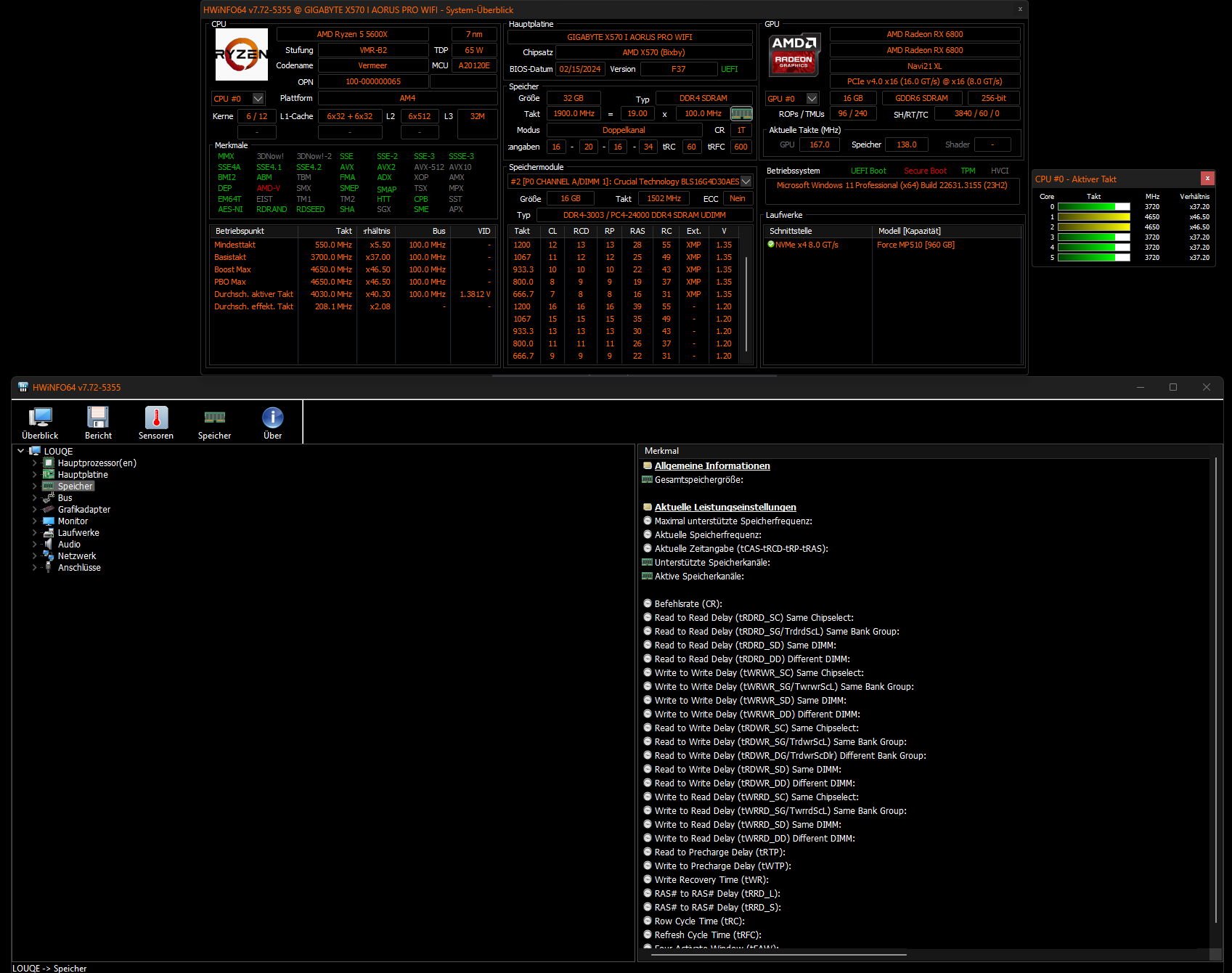The height and width of the screenshot is (973, 1232).
Task: Open the Über info toolbar button
Action: pyautogui.click(x=272, y=423)
